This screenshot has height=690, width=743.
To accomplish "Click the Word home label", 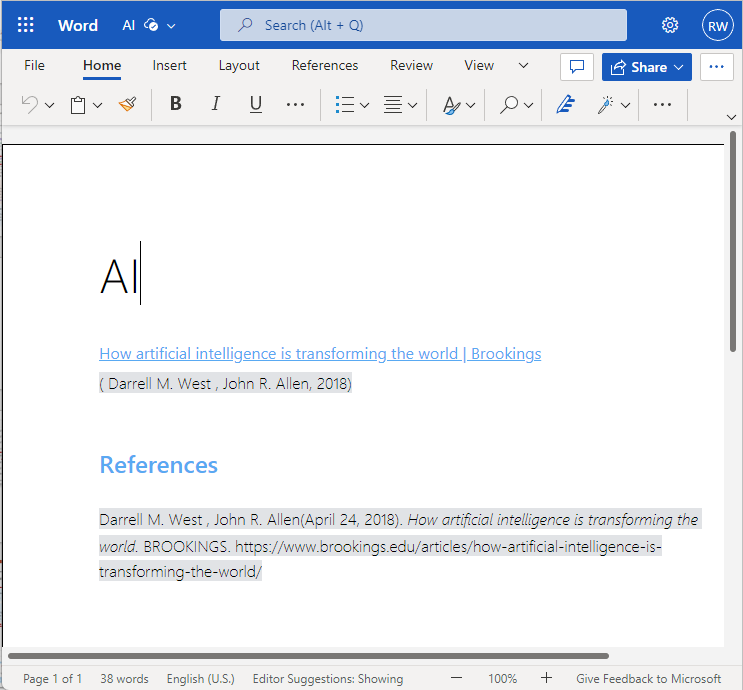I will coord(78,25).
